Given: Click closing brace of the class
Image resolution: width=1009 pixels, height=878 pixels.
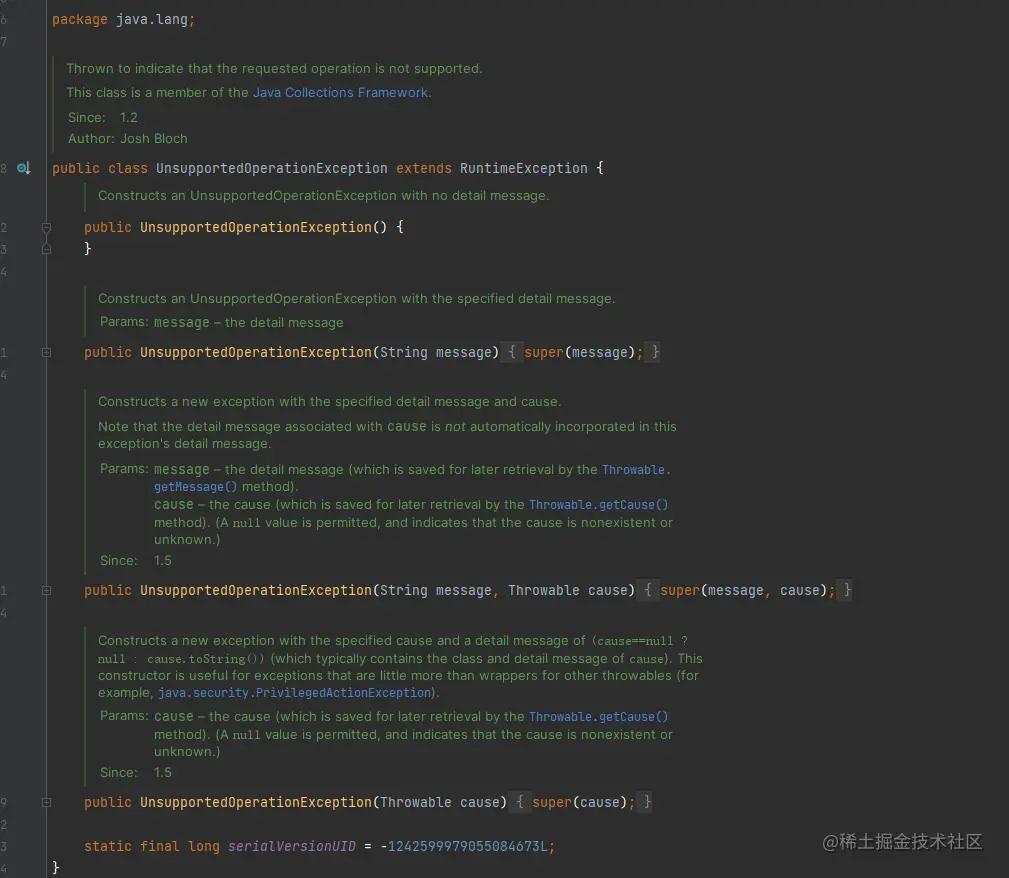Looking at the screenshot, I should point(55,868).
